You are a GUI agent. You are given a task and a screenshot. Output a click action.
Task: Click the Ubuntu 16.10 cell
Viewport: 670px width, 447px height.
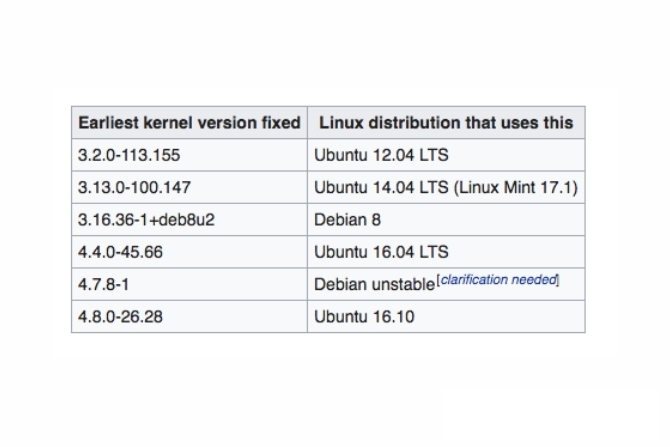[x=446, y=317]
